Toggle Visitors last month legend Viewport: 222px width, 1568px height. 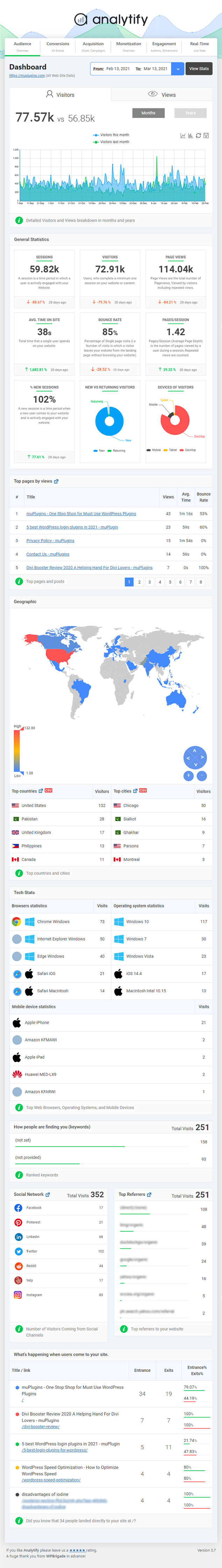point(111,142)
